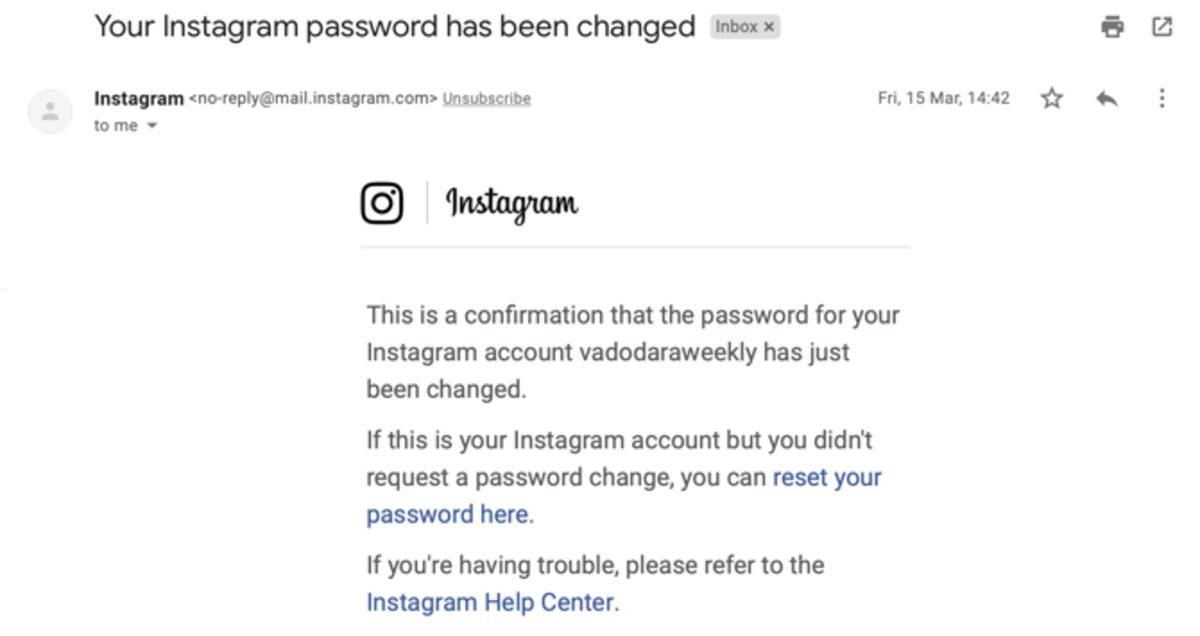Click the Inbox chip beside the subject

click(x=738, y=27)
